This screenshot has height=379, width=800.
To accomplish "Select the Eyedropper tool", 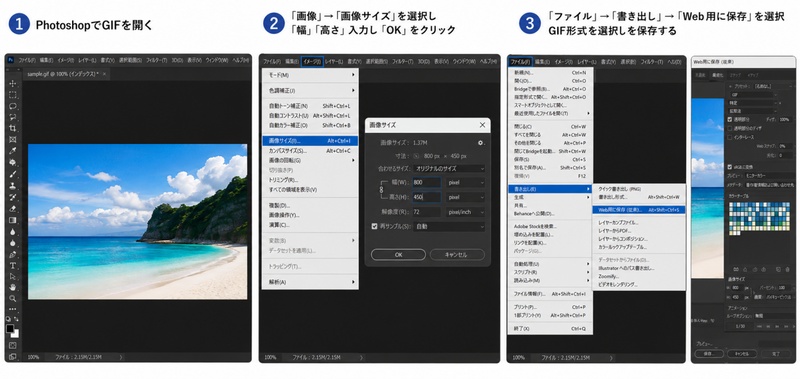I will (13, 151).
